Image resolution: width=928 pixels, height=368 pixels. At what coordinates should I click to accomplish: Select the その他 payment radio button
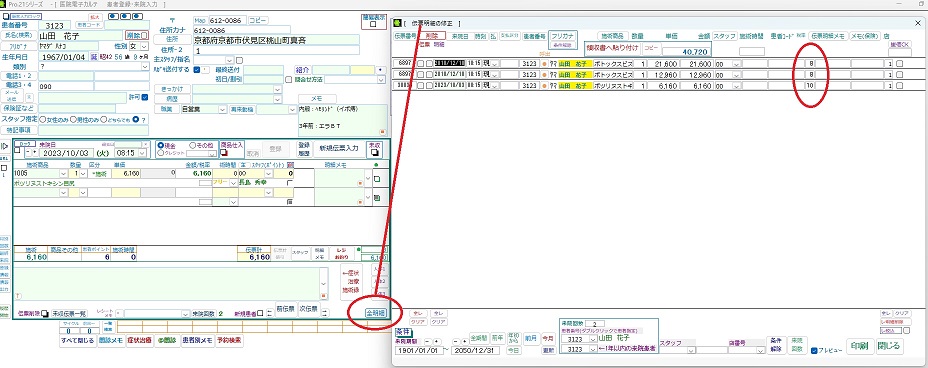tap(192, 145)
